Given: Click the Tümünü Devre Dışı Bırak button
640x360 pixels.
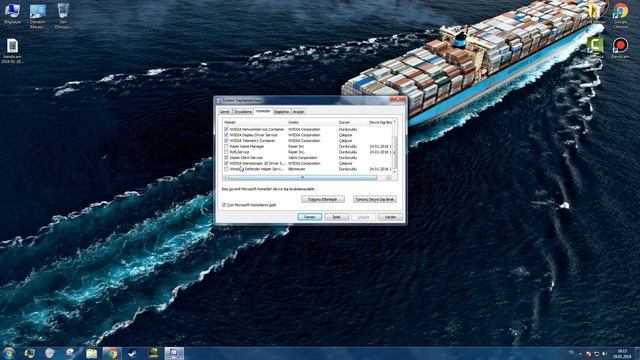Looking at the screenshot, I should click(x=375, y=200).
